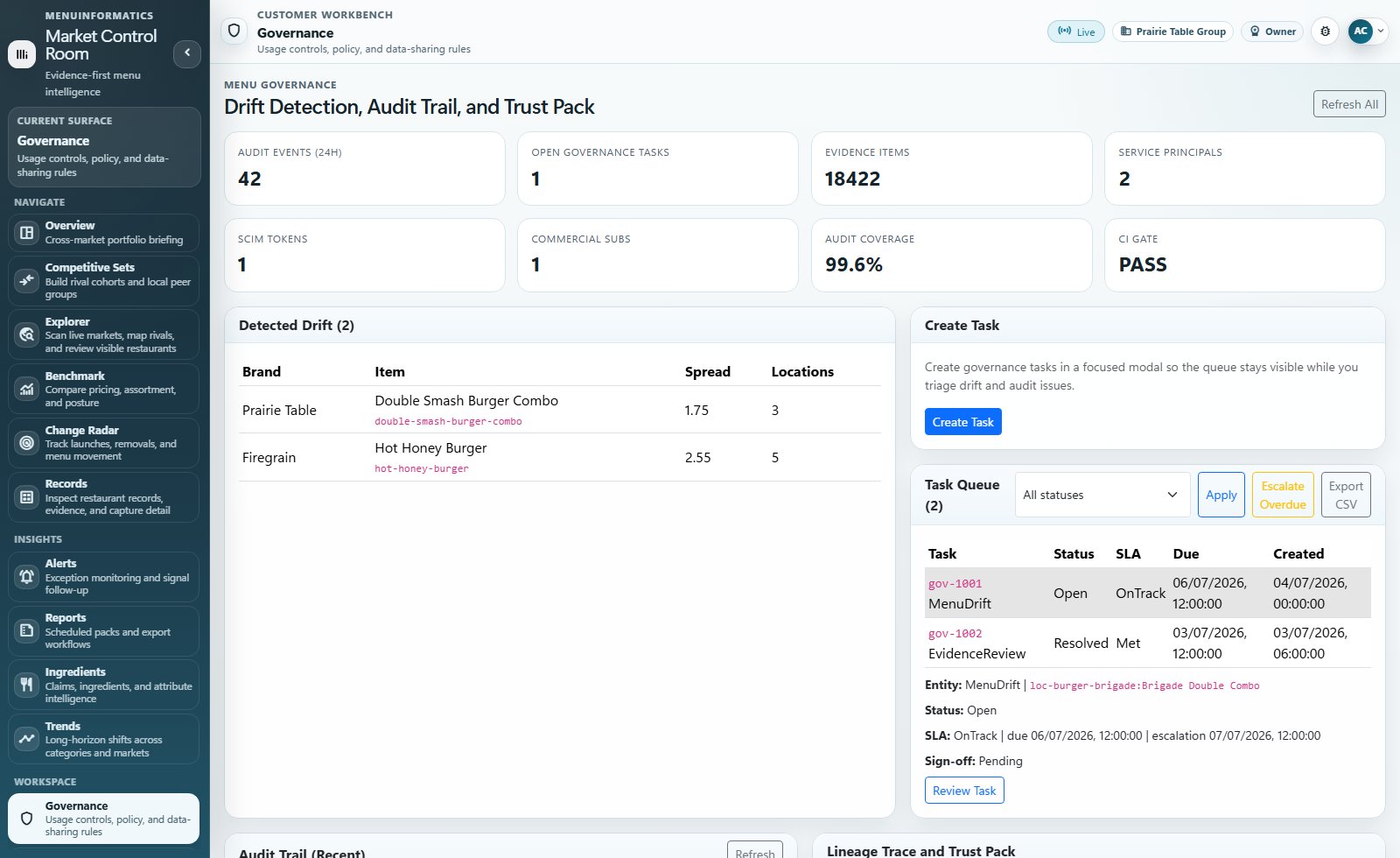
Task: Open the CI Gate PASS card
Action: [1244, 255]
